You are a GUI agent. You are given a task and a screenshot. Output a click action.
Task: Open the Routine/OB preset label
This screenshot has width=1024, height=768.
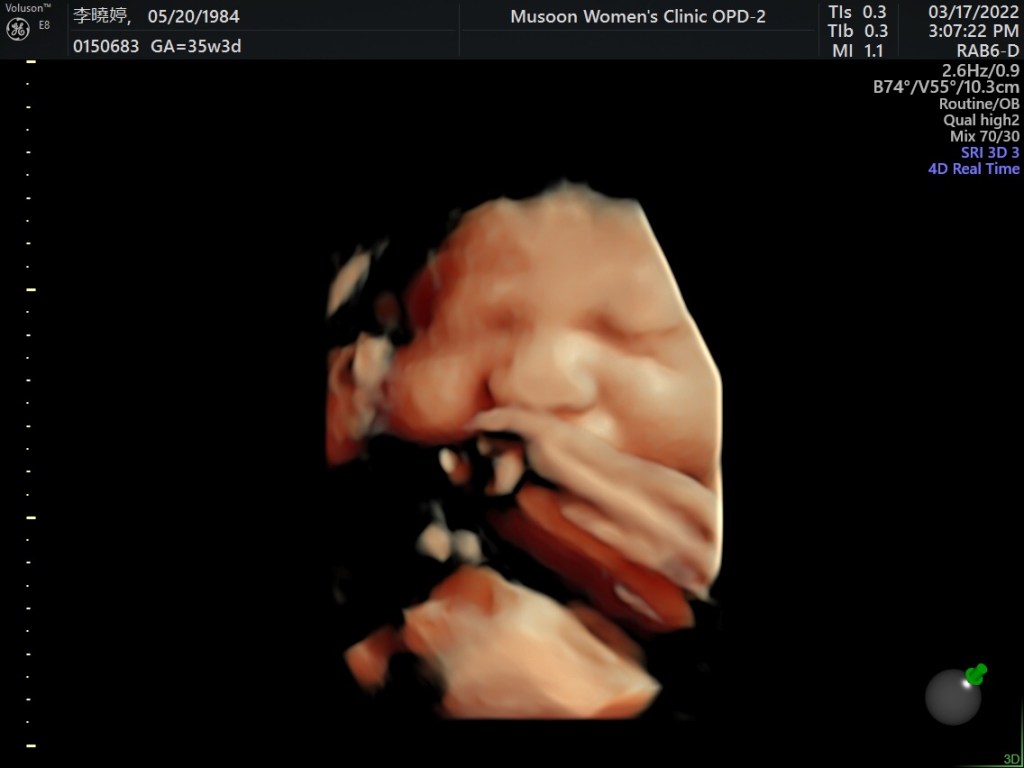coord(978,104)
